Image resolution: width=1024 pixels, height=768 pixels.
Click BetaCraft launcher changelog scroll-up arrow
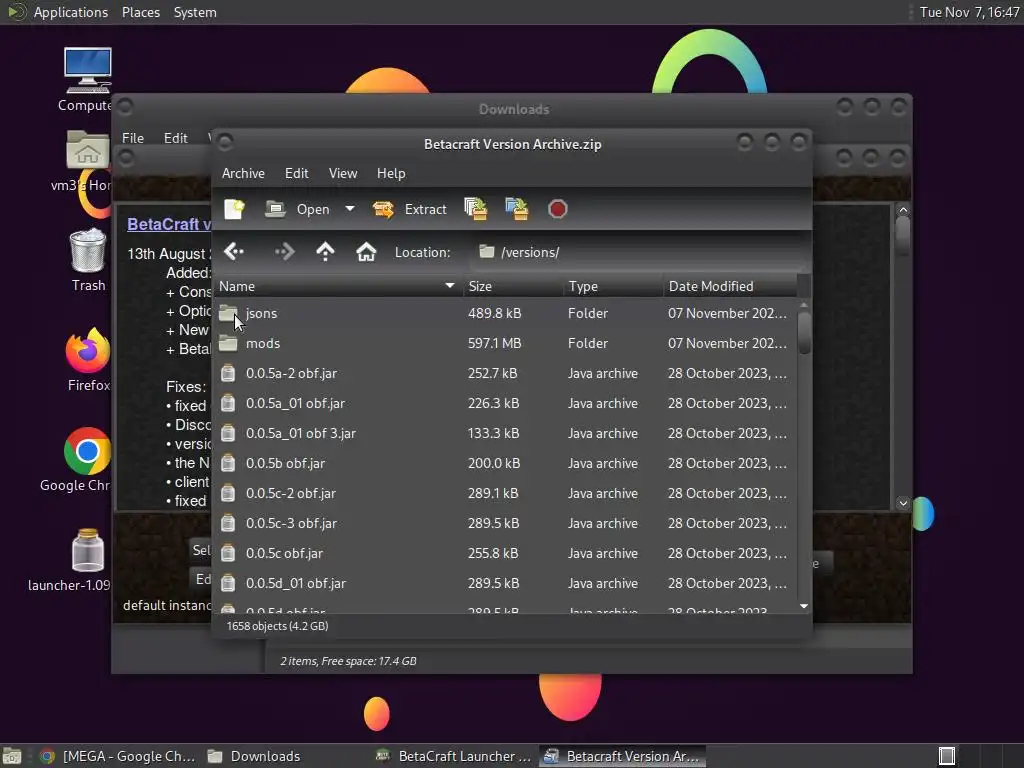point(903,210)
